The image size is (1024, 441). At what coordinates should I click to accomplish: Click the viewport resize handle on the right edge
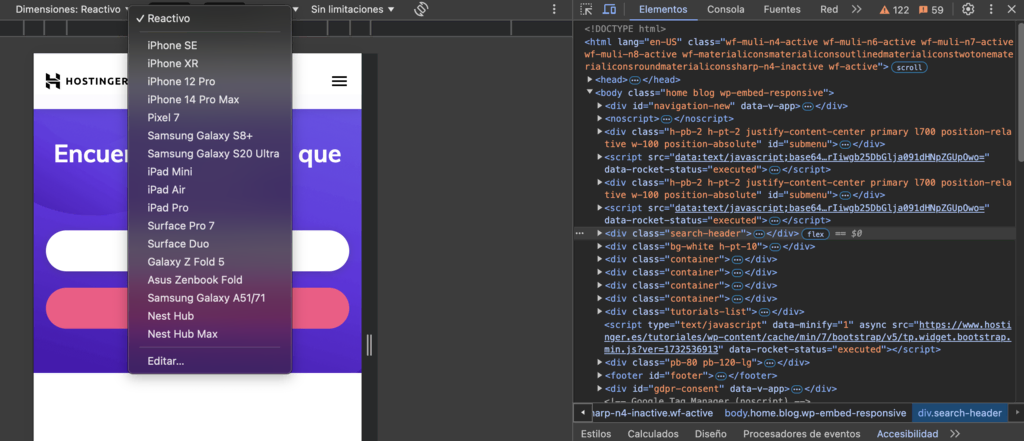pyautogui.click(x=368, y=344)
